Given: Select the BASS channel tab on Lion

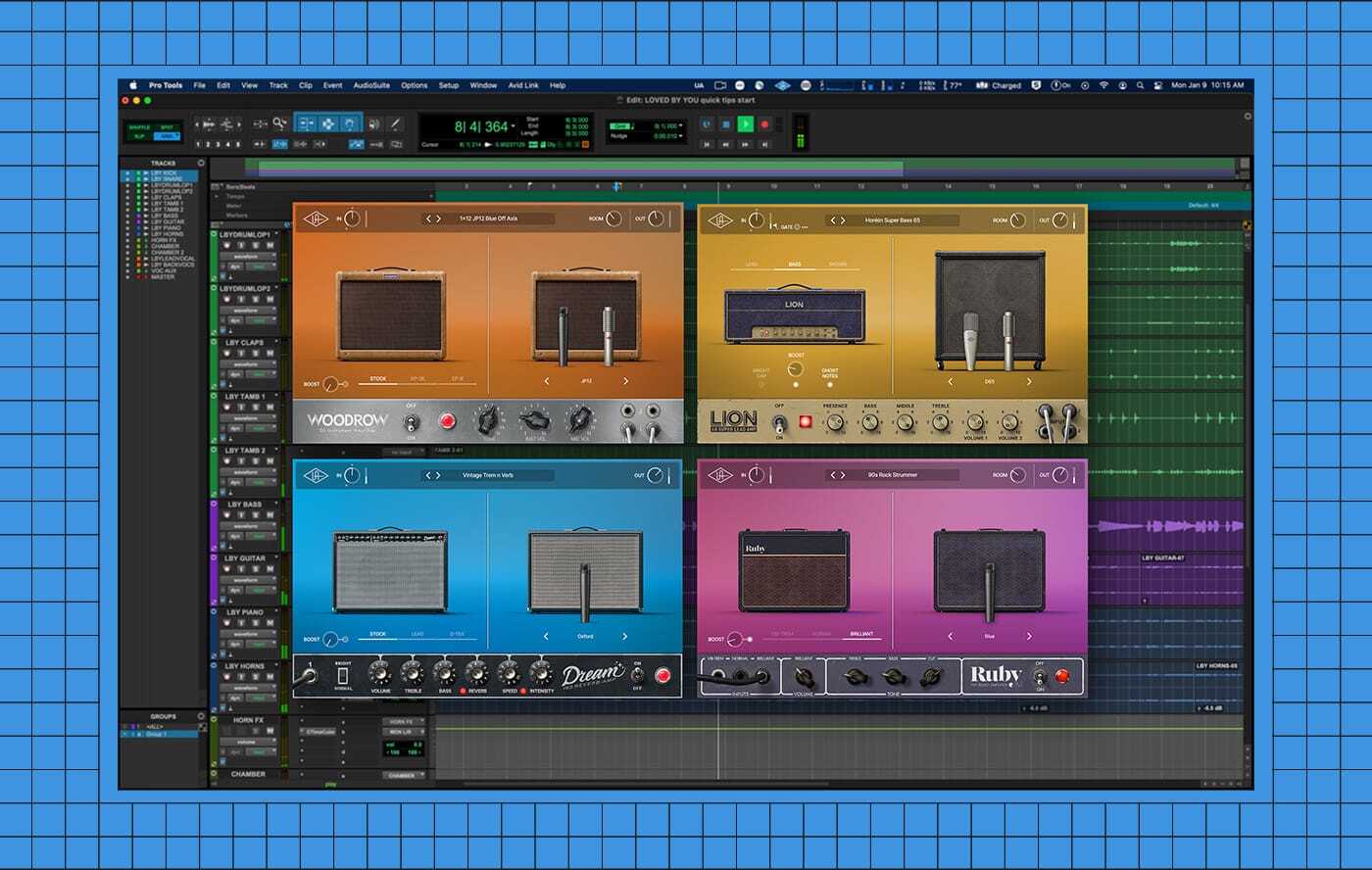Looking at the screenshot, I should [x=795, y=265].
